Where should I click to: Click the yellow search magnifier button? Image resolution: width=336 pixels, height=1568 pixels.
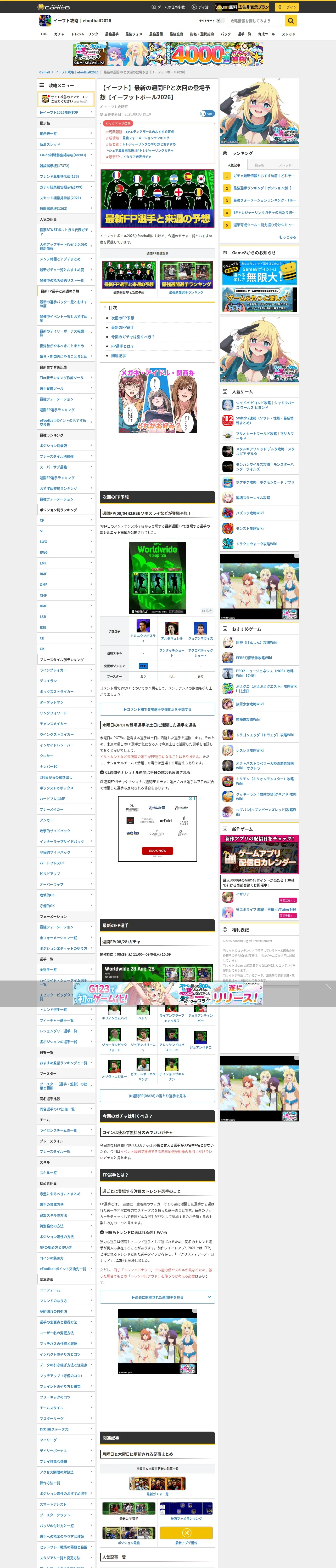[292, 21]
